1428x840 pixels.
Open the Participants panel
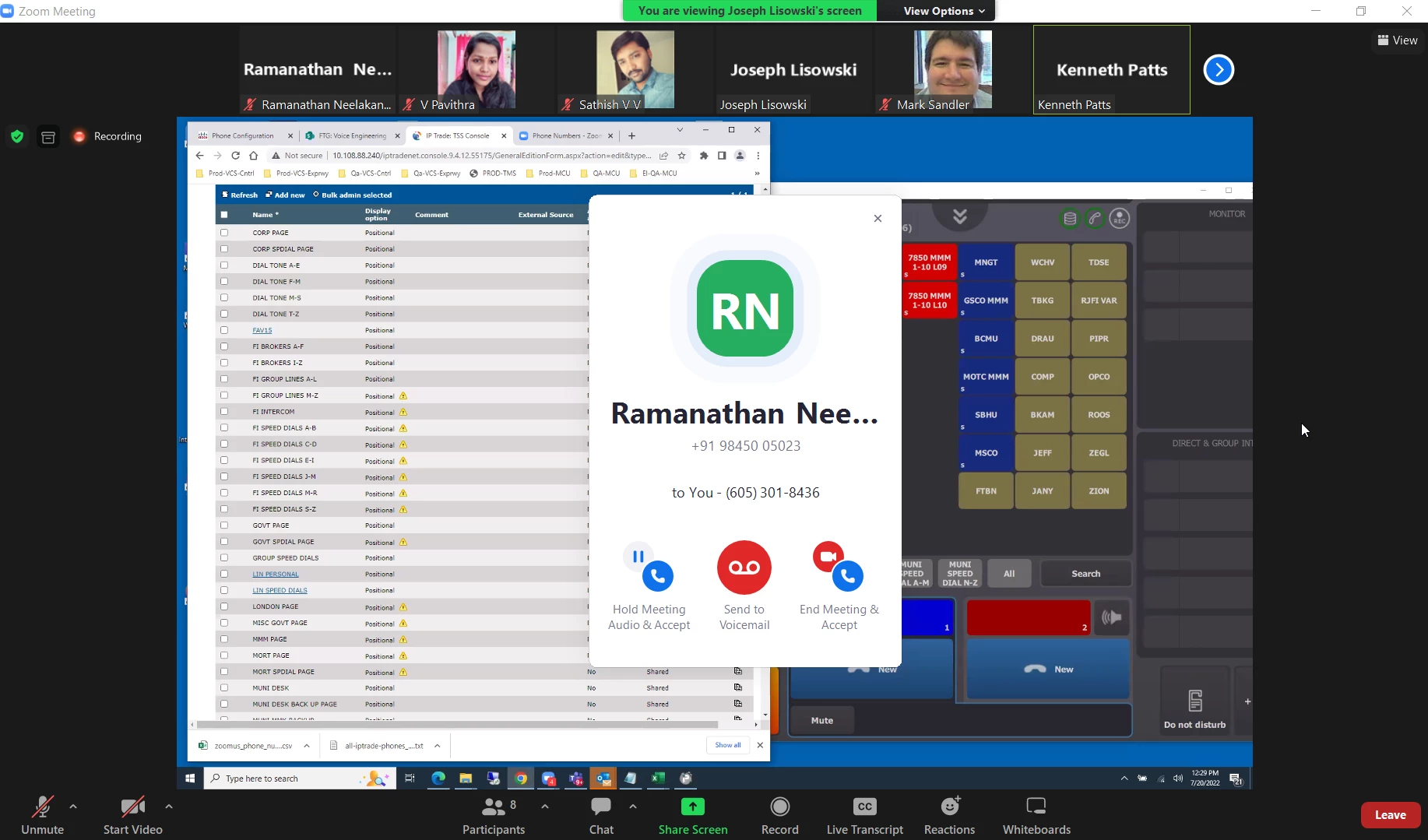click(x=494, y=814)
